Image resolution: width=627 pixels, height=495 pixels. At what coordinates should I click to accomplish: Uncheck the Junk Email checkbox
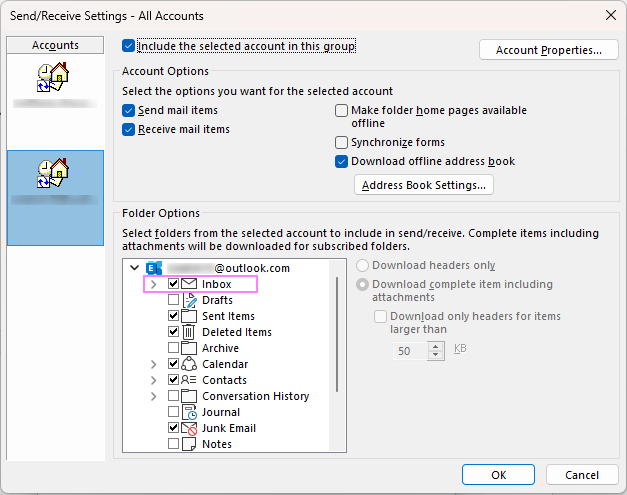click(x=173, y=427)
